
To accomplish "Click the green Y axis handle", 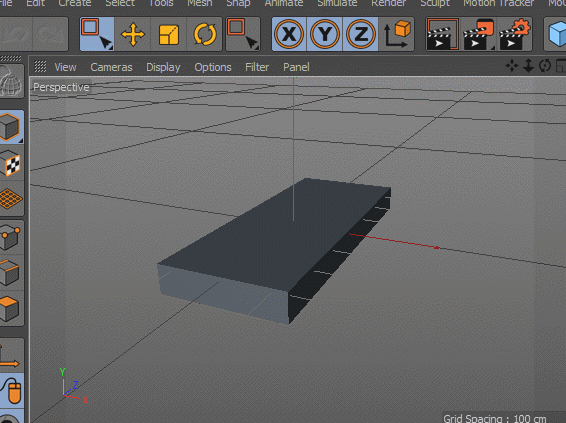I will click(x=293, y=148).
